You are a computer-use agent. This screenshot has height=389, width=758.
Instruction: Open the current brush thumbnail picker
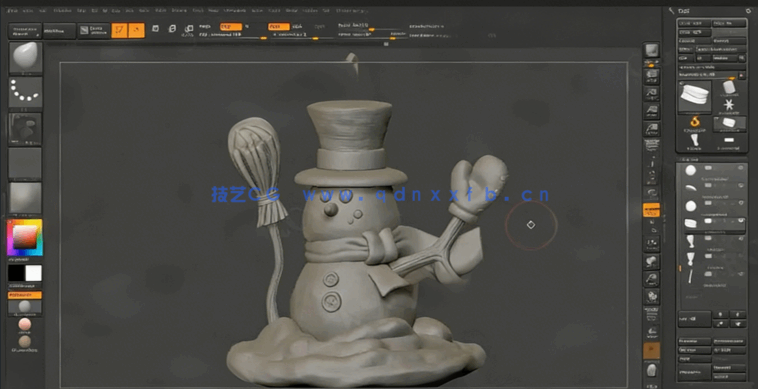[25, 58]
